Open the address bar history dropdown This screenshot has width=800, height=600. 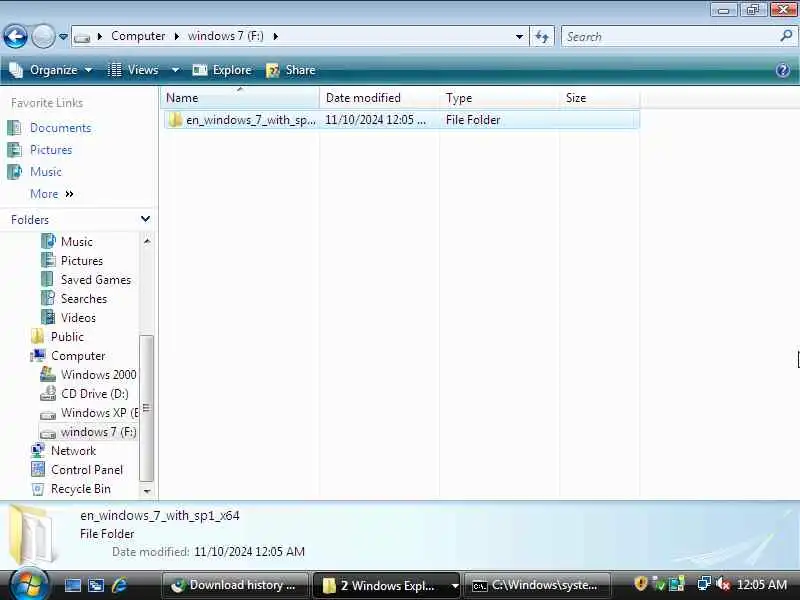pos(519,37)
